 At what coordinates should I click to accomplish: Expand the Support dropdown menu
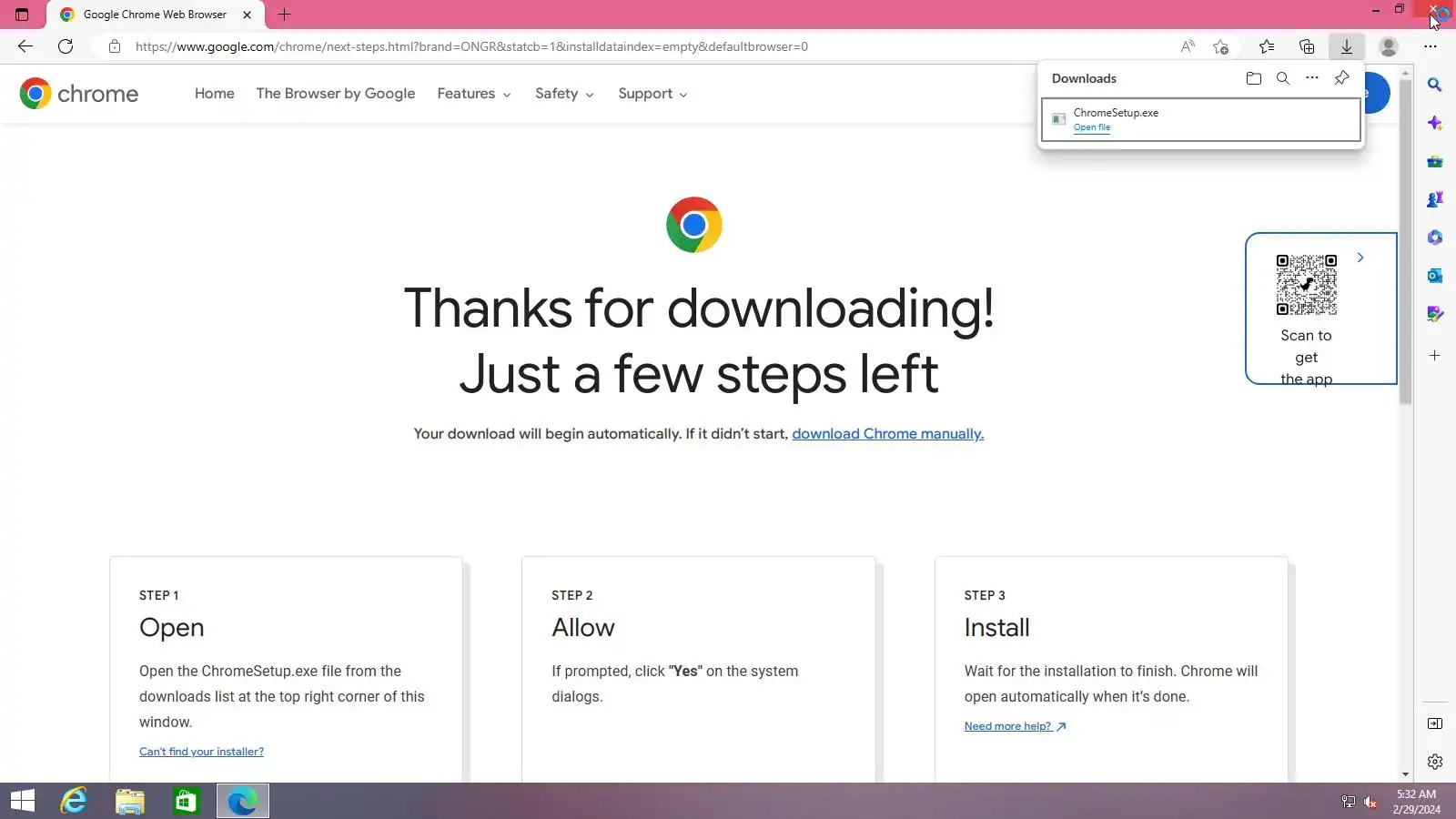coord(652,94)
